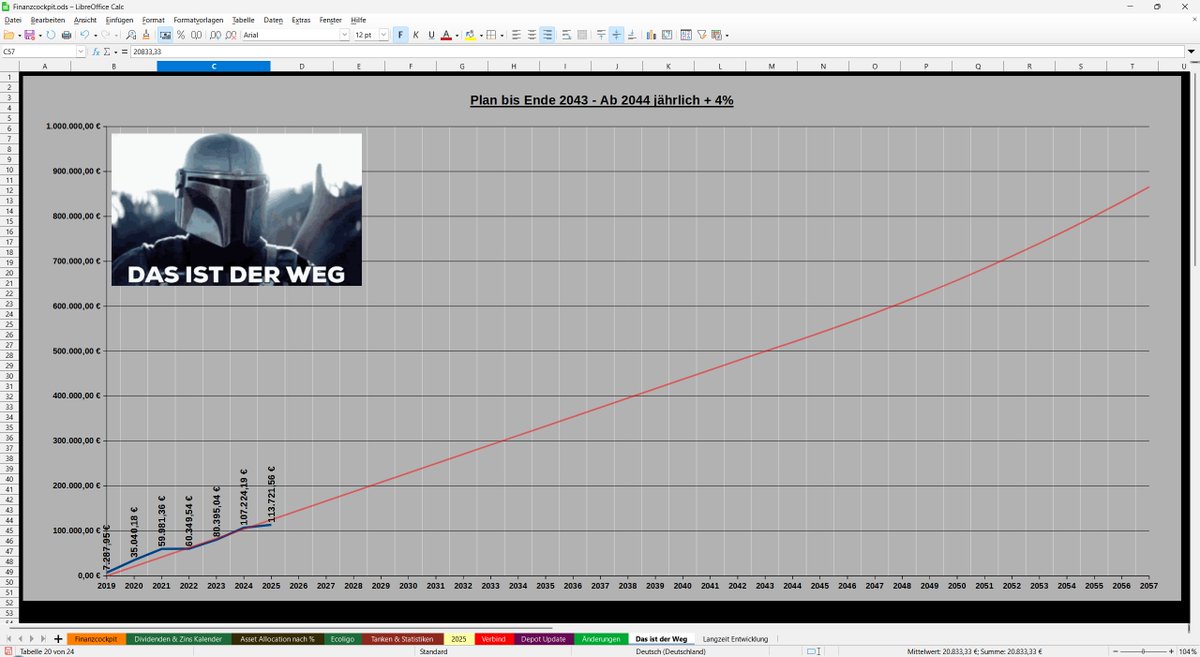
Task: Switch to Tanken & Statistiken tab
Action: [x=402, y=638]
